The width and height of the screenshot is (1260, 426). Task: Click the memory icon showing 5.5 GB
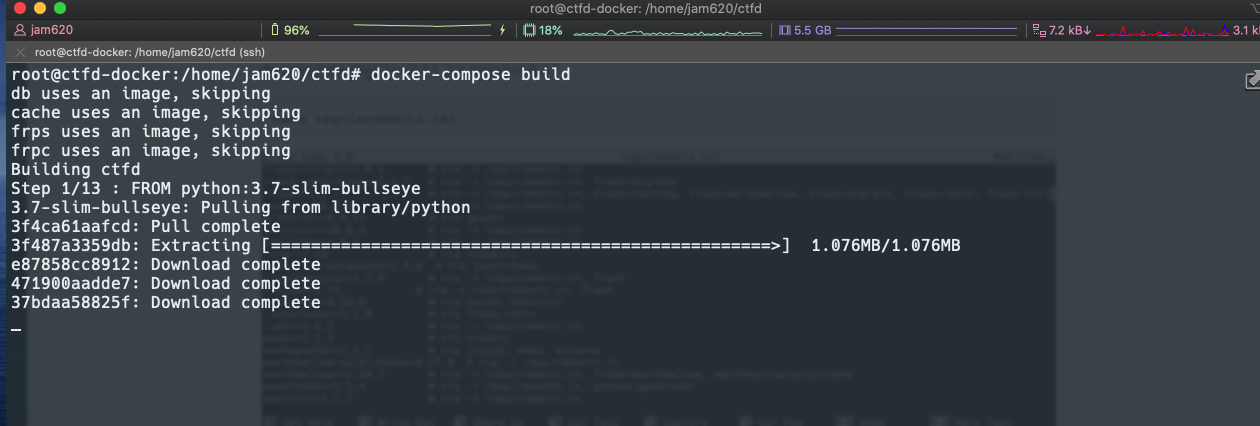[785, 30]
